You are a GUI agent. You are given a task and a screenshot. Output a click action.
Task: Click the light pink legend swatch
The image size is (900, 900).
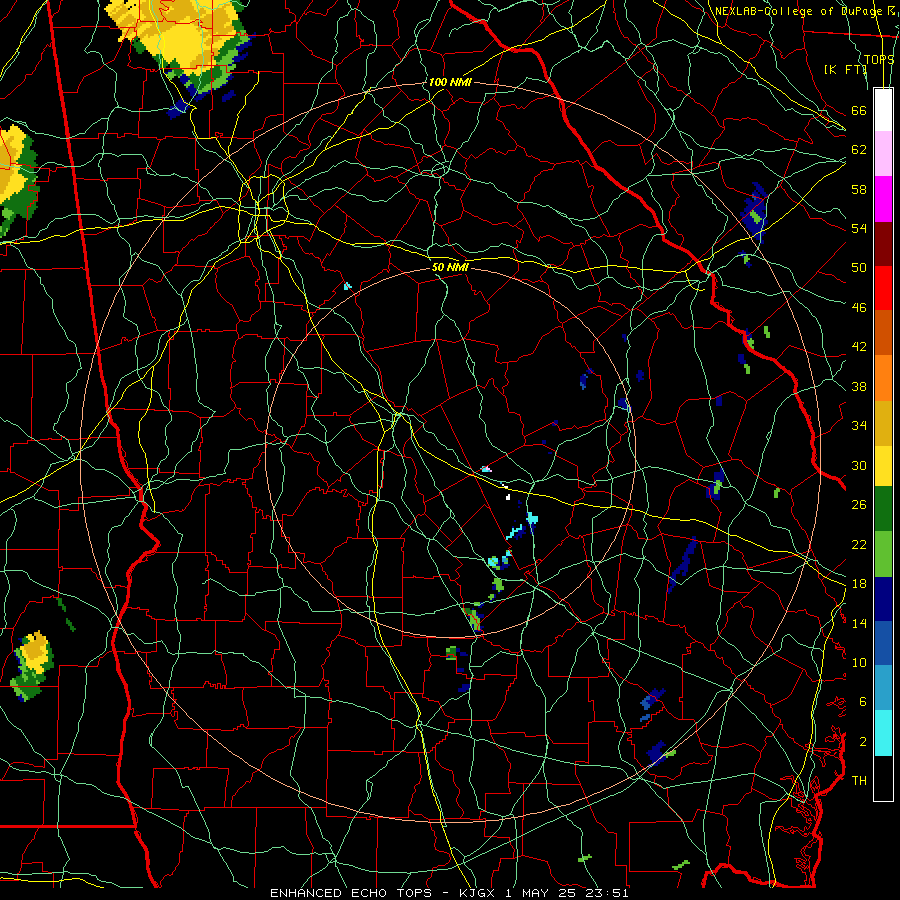coord(883,154)
